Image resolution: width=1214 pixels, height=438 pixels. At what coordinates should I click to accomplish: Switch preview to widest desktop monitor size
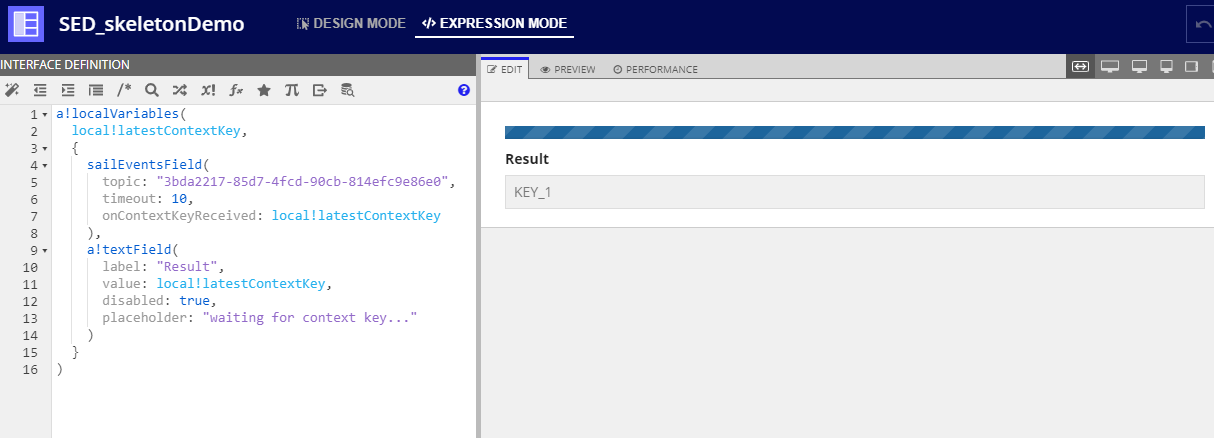click(x=1109, y=67)
